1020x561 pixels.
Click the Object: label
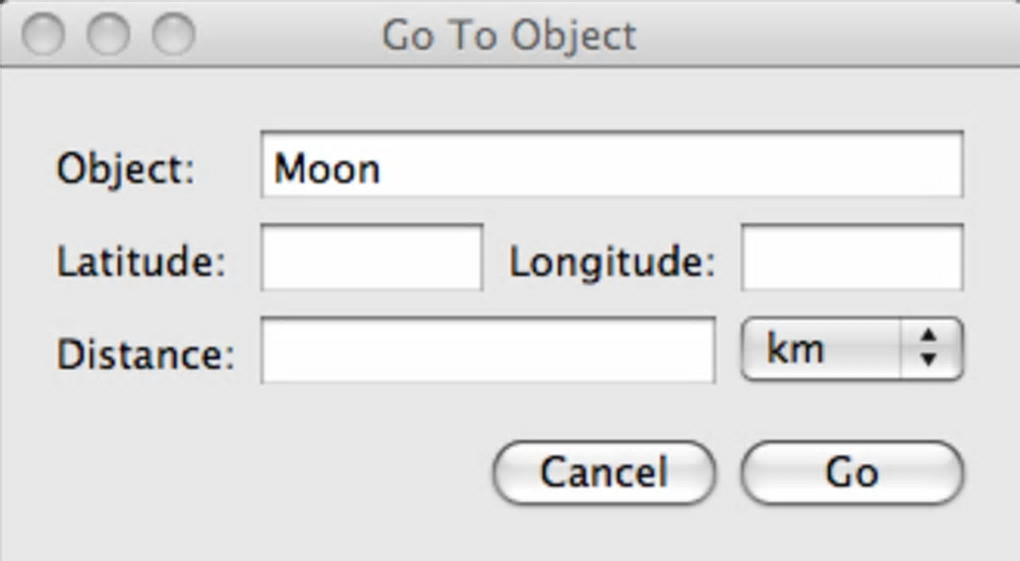tap(126, 168)
